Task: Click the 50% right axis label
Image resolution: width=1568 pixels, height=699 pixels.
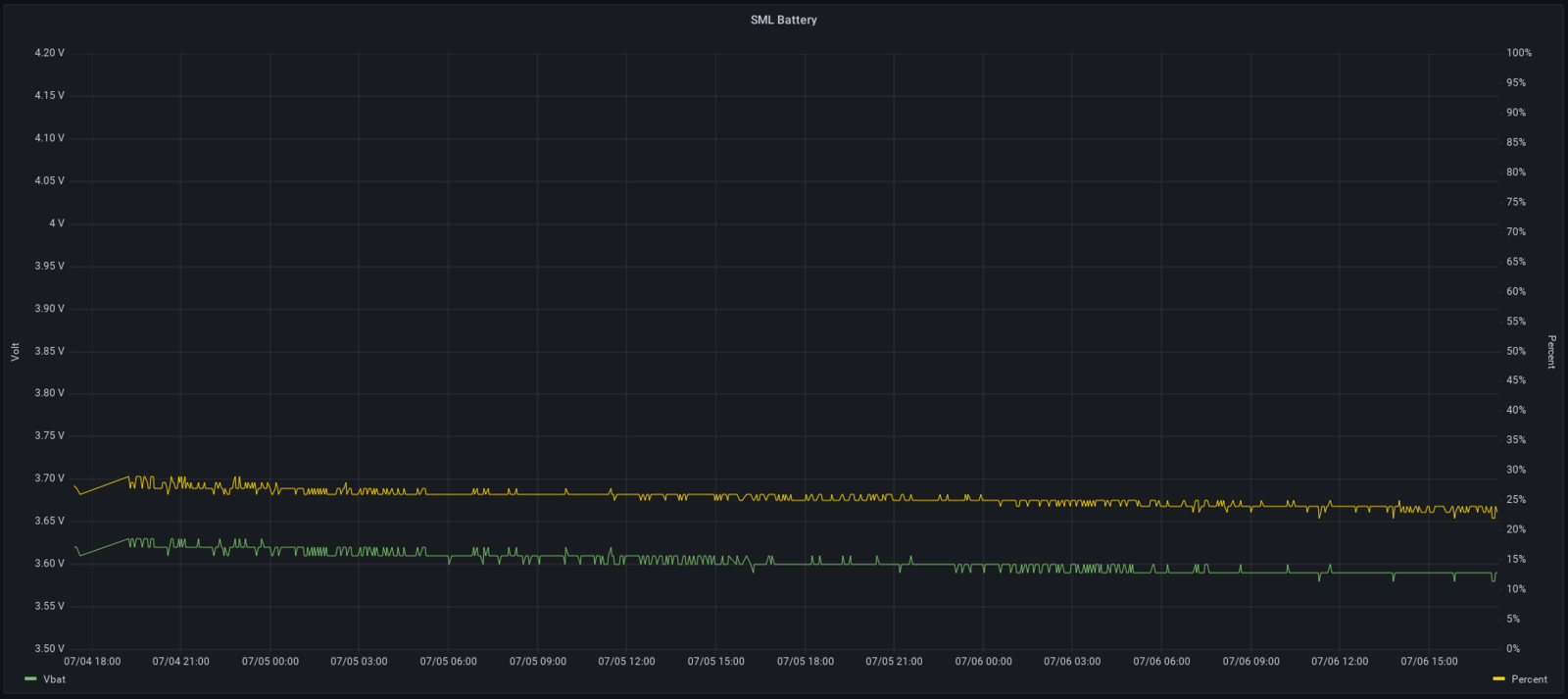Action: (1516, 351)
